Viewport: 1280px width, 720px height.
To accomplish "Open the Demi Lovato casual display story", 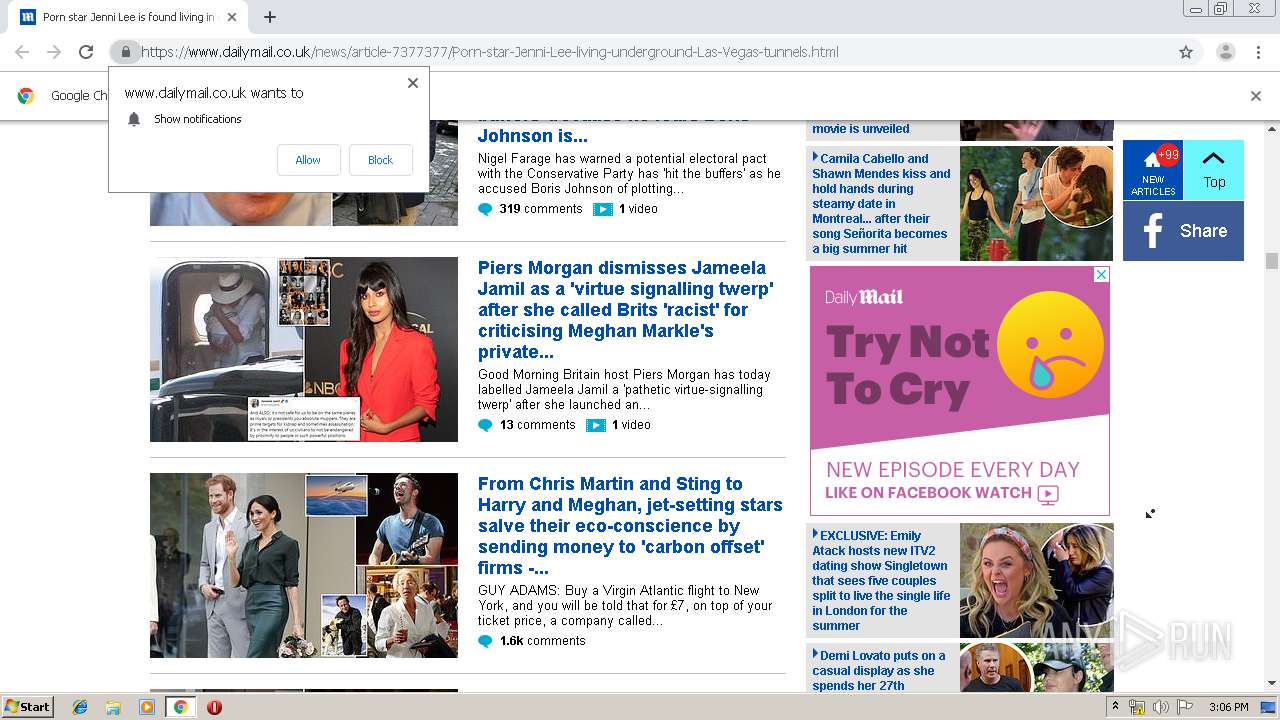I will [x=879, y=670].
